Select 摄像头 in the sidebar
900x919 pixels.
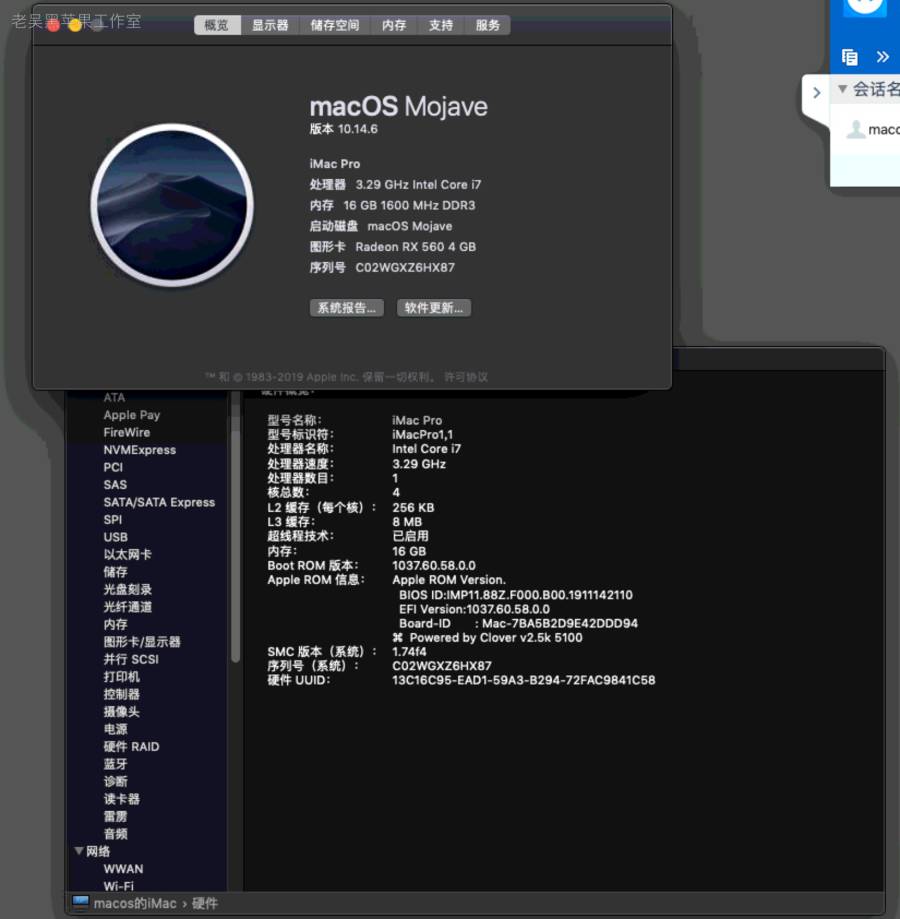122,712
